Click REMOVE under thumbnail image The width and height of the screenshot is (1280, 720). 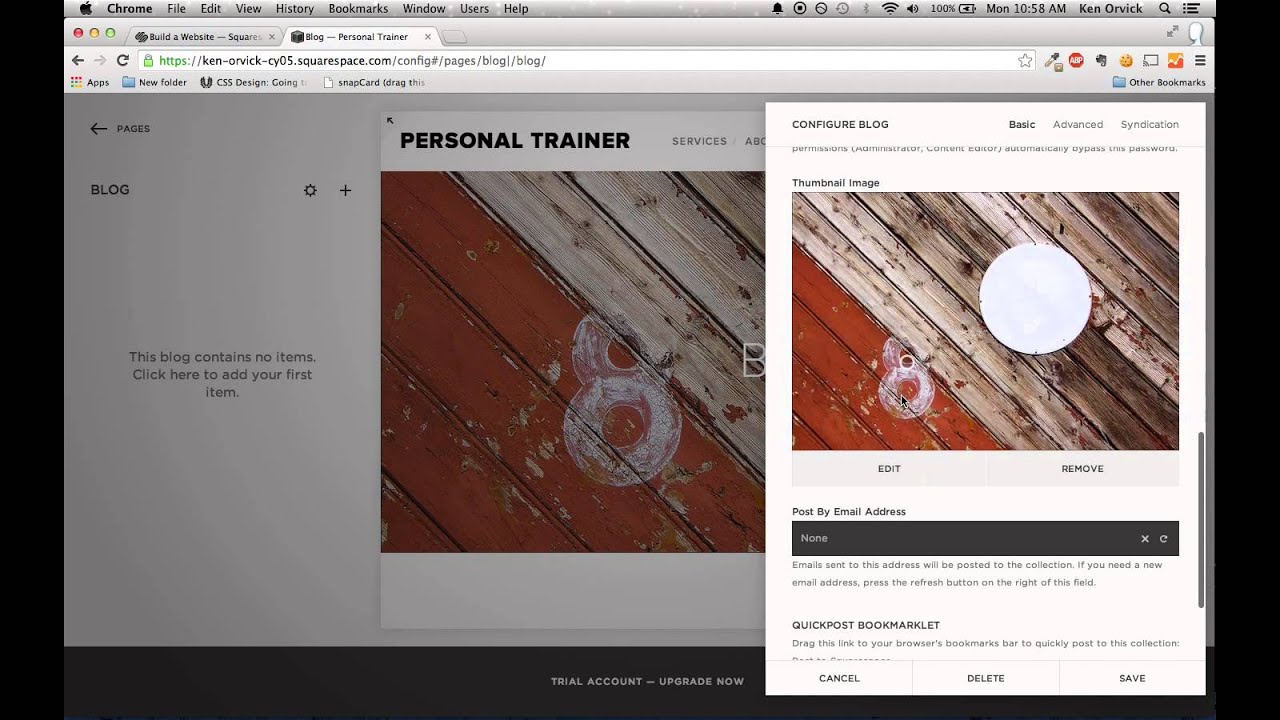1083,468
